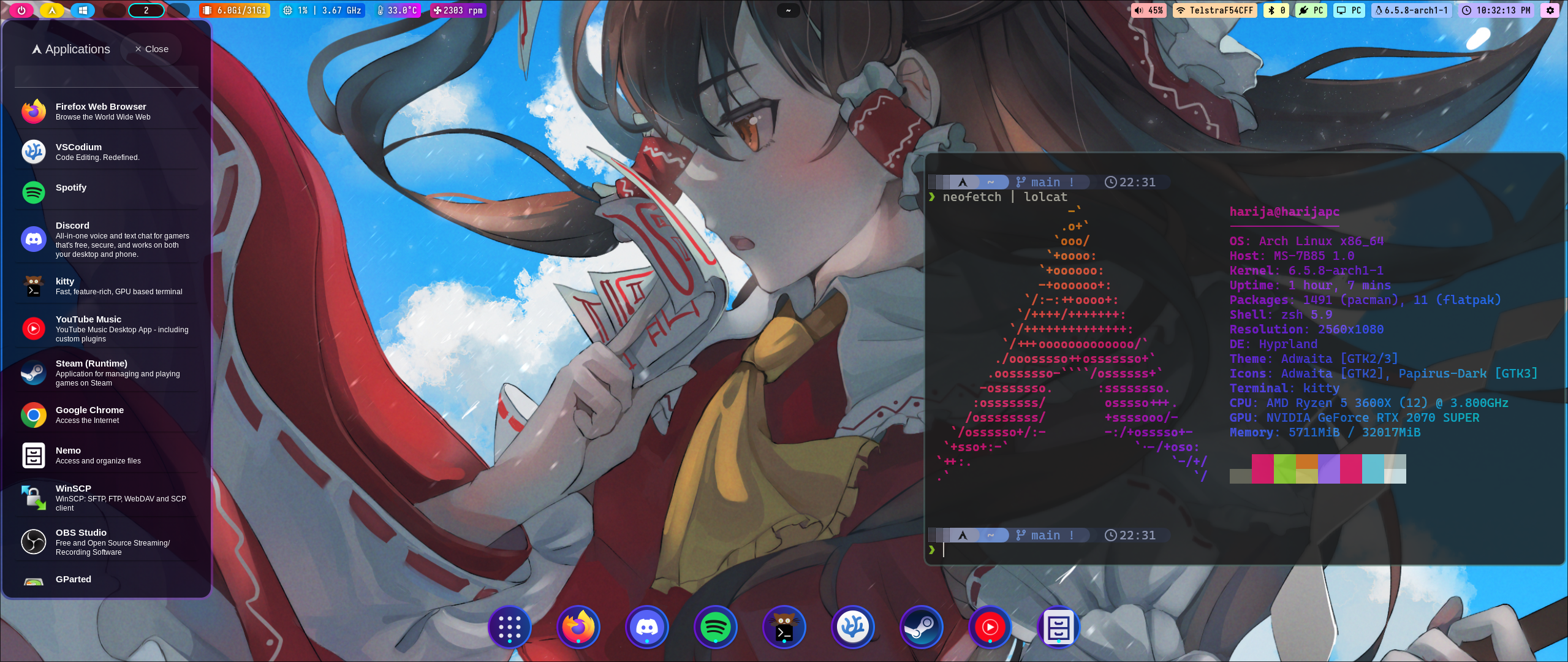
Task: Close the Applications launcher panel
Action: [x=151, y=49]
